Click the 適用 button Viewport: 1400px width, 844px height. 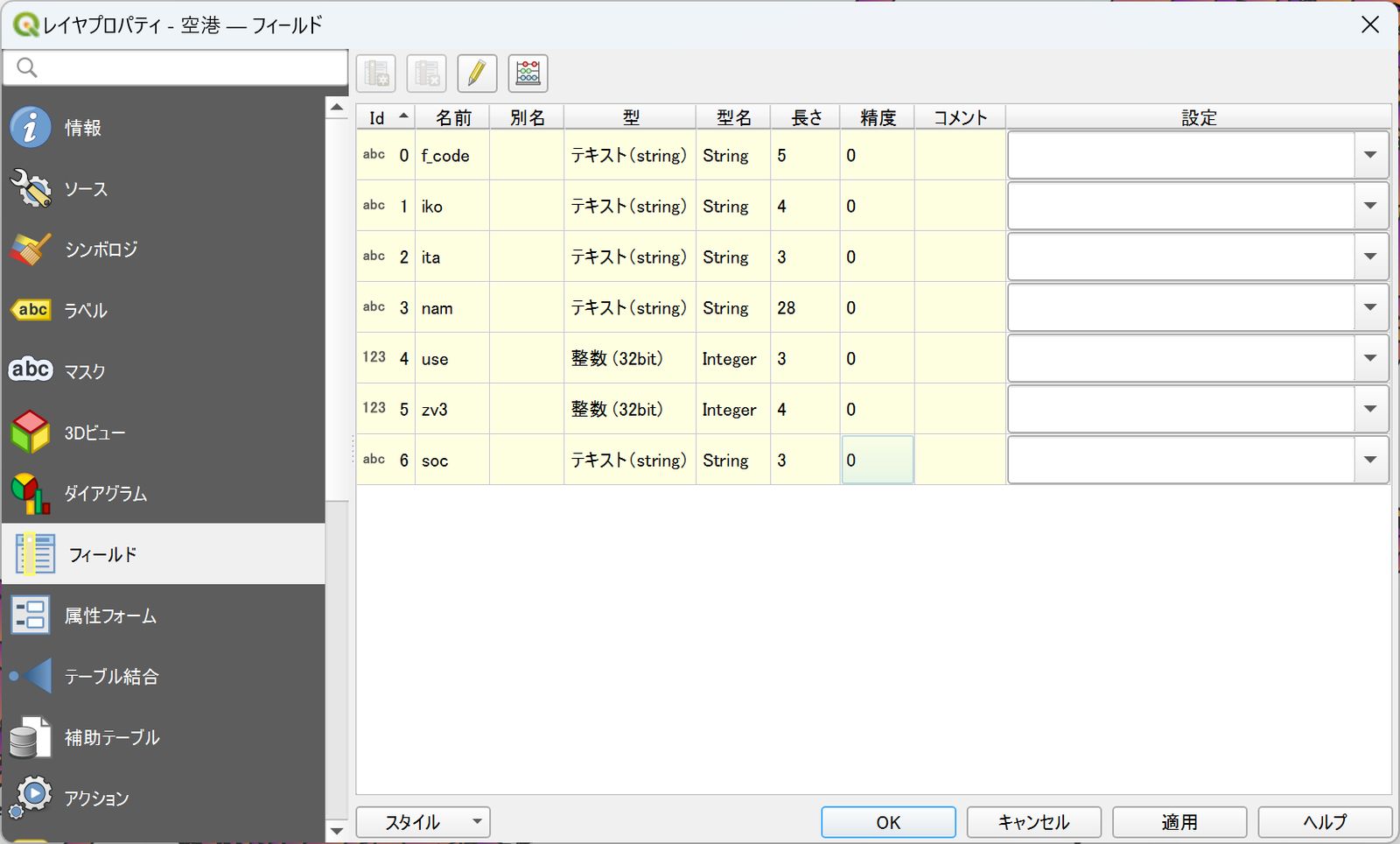[x=1179, y=822]
